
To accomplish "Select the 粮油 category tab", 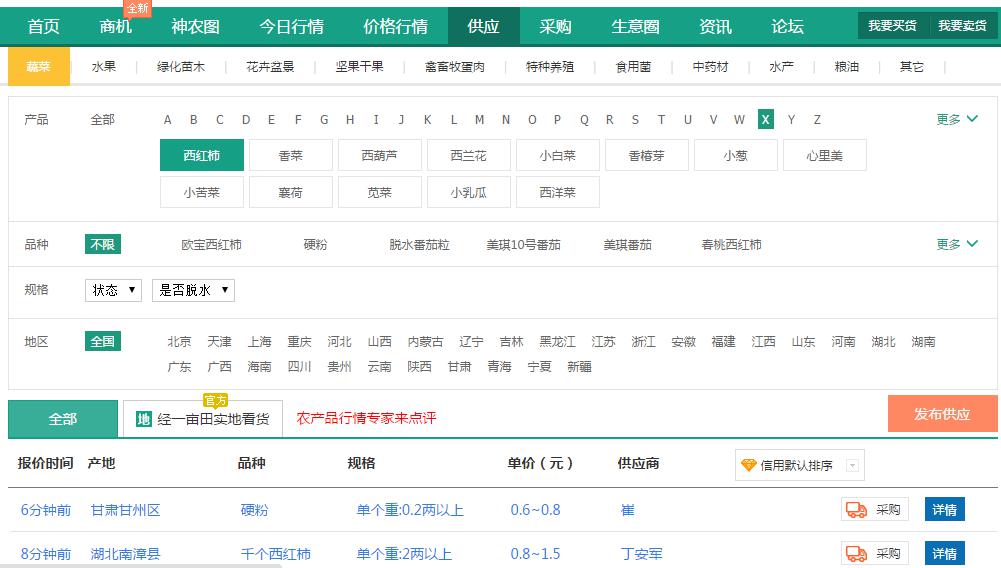I will pos(847,66).
